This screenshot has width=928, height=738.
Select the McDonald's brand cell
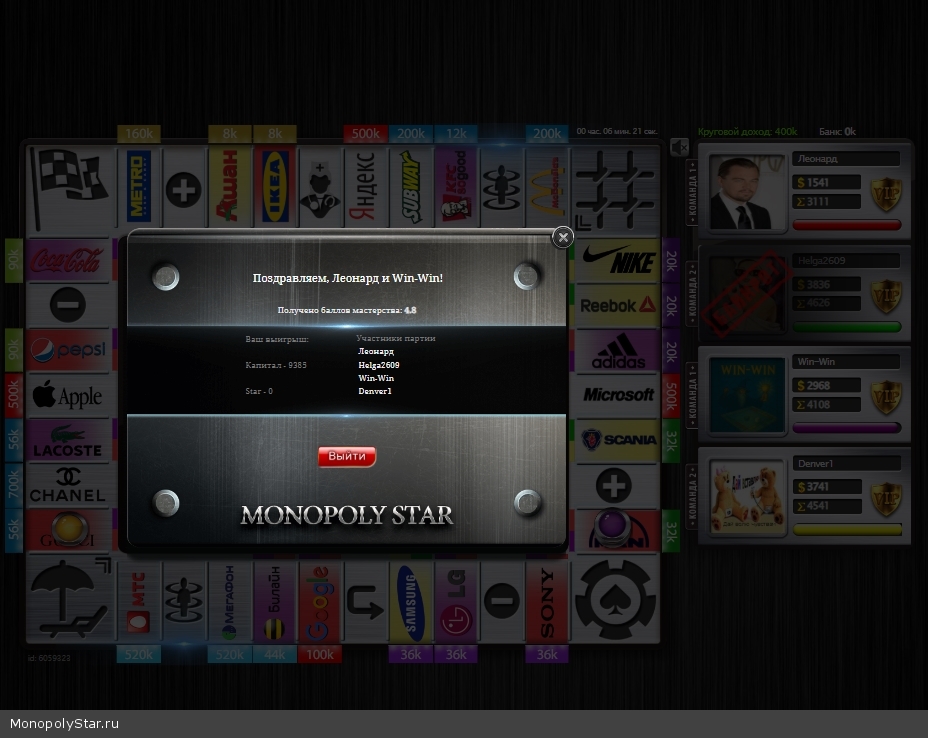coord(547,187)
